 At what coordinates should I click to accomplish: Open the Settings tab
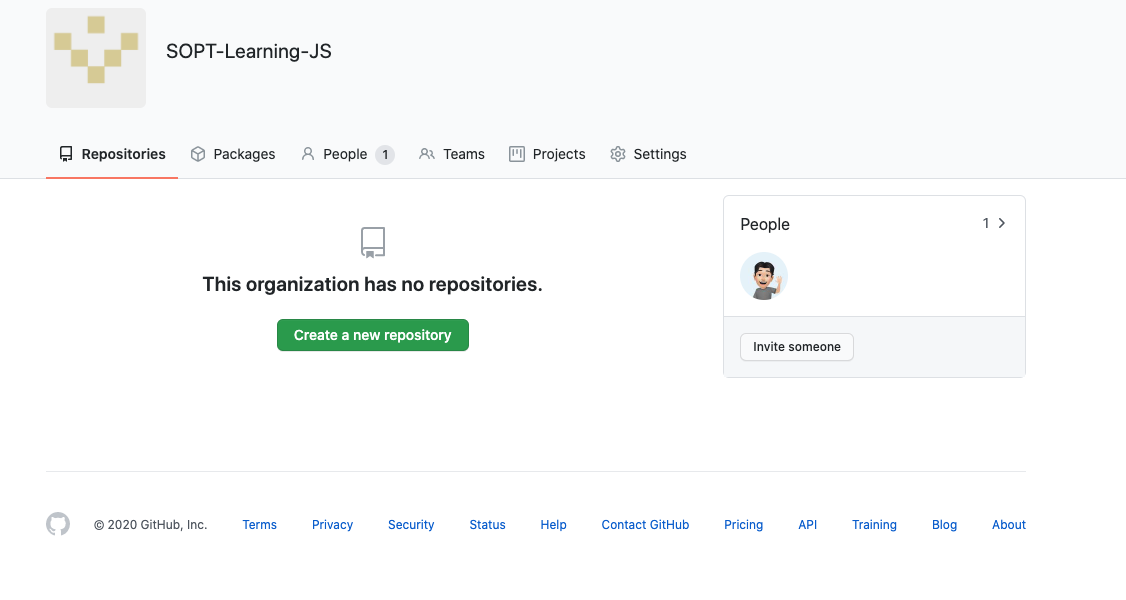click(648, 154)
